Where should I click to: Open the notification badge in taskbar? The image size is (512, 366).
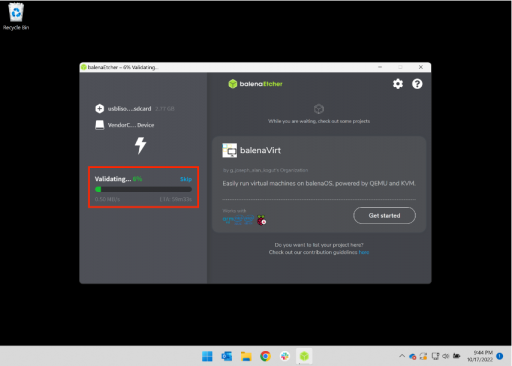click(x=499, y=356)
